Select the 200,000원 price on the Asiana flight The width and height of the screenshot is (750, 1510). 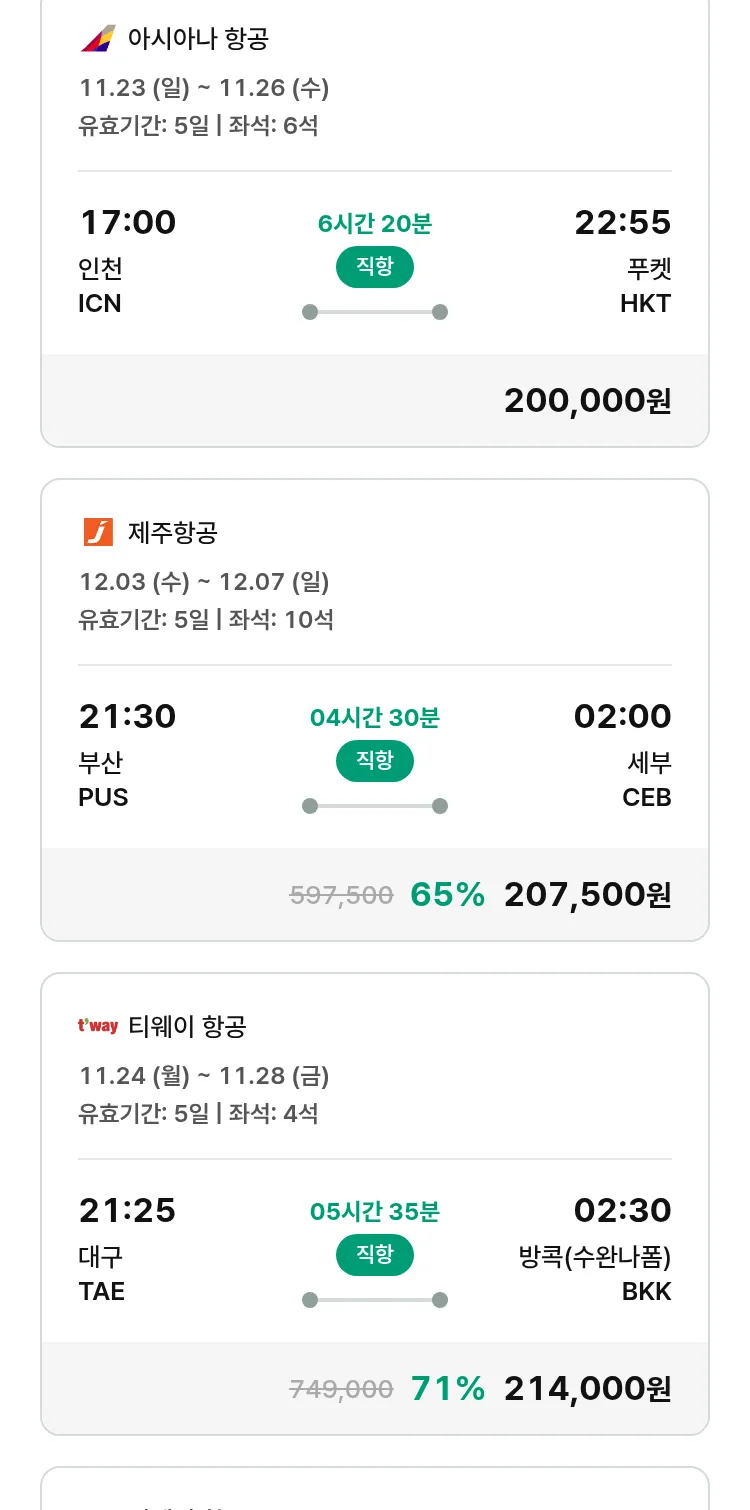tap(587, 401)
